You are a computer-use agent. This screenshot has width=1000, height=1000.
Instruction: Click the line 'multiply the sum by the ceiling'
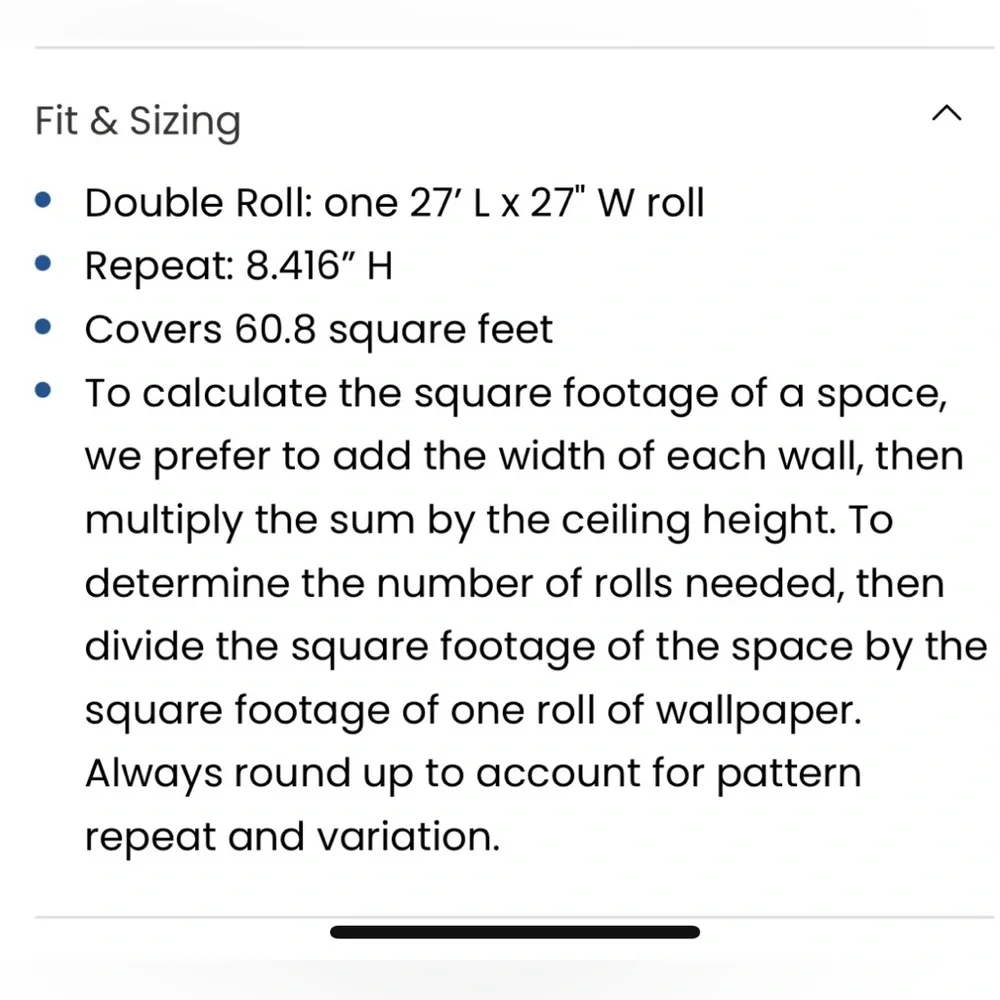click(489, 520)
